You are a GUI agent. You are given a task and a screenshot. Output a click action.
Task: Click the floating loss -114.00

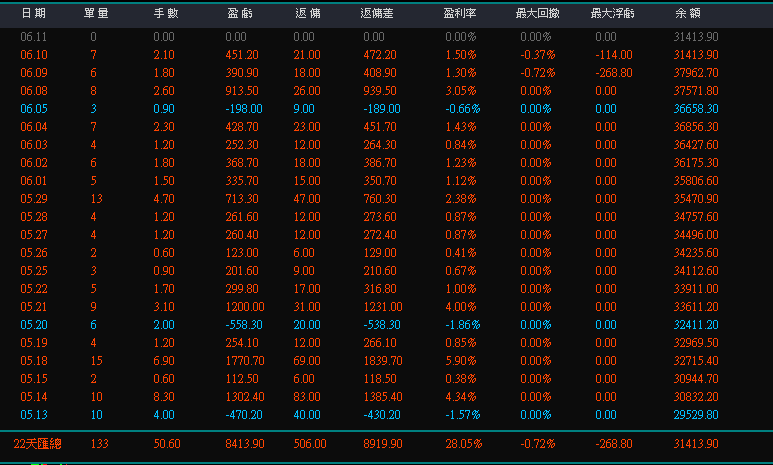[613, 55]
